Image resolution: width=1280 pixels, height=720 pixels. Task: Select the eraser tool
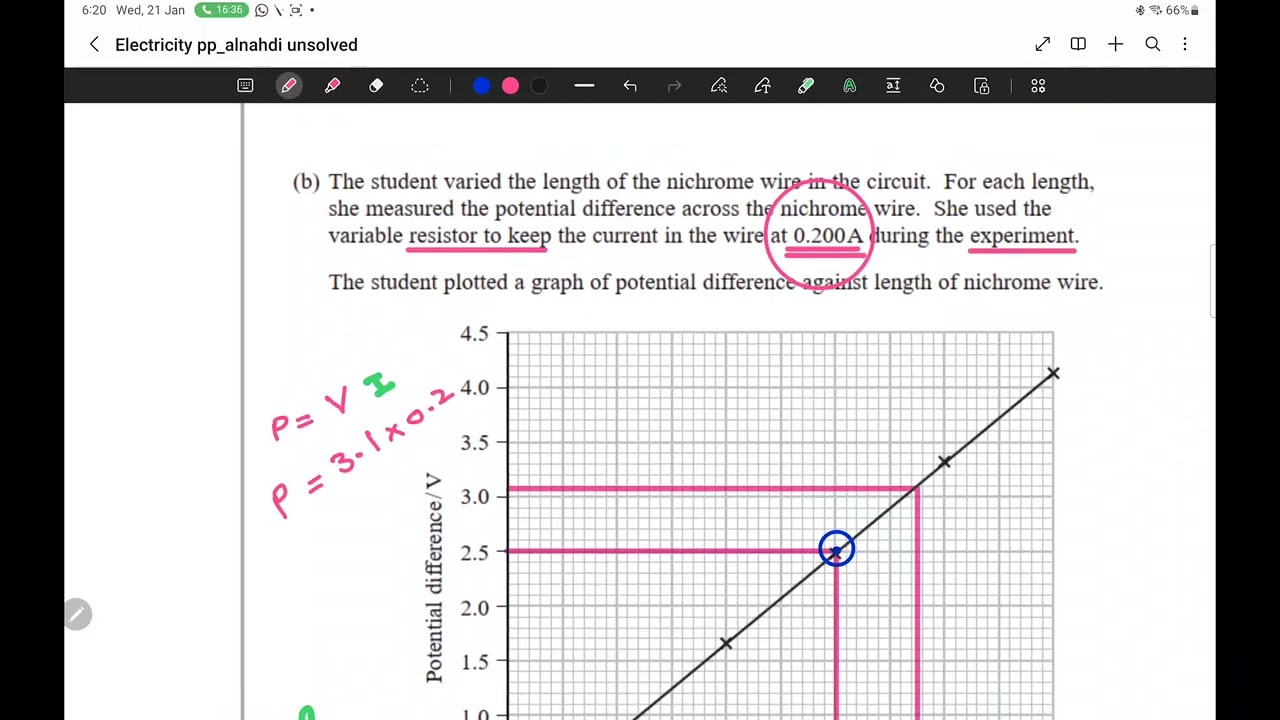[376, 86]
